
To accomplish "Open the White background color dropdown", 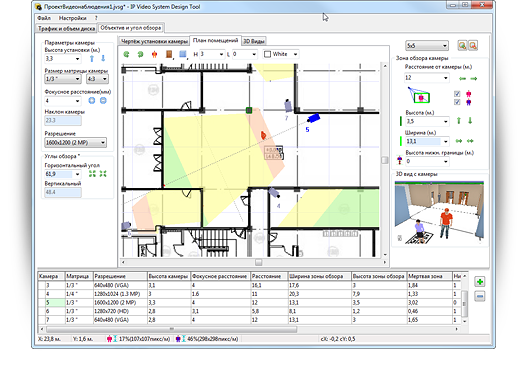I will [x=281, y=54].
